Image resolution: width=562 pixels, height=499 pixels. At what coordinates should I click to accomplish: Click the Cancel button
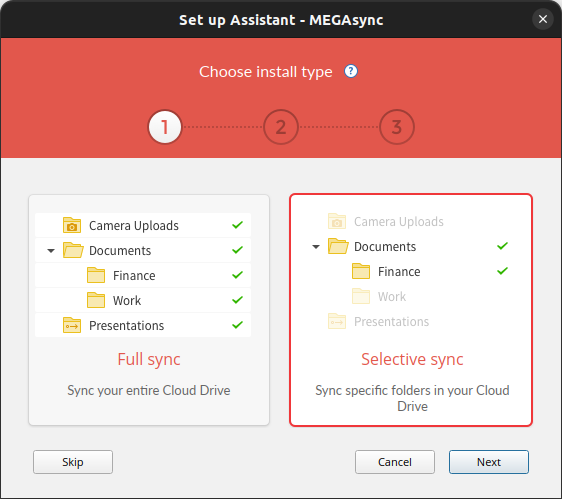point(395,462)
